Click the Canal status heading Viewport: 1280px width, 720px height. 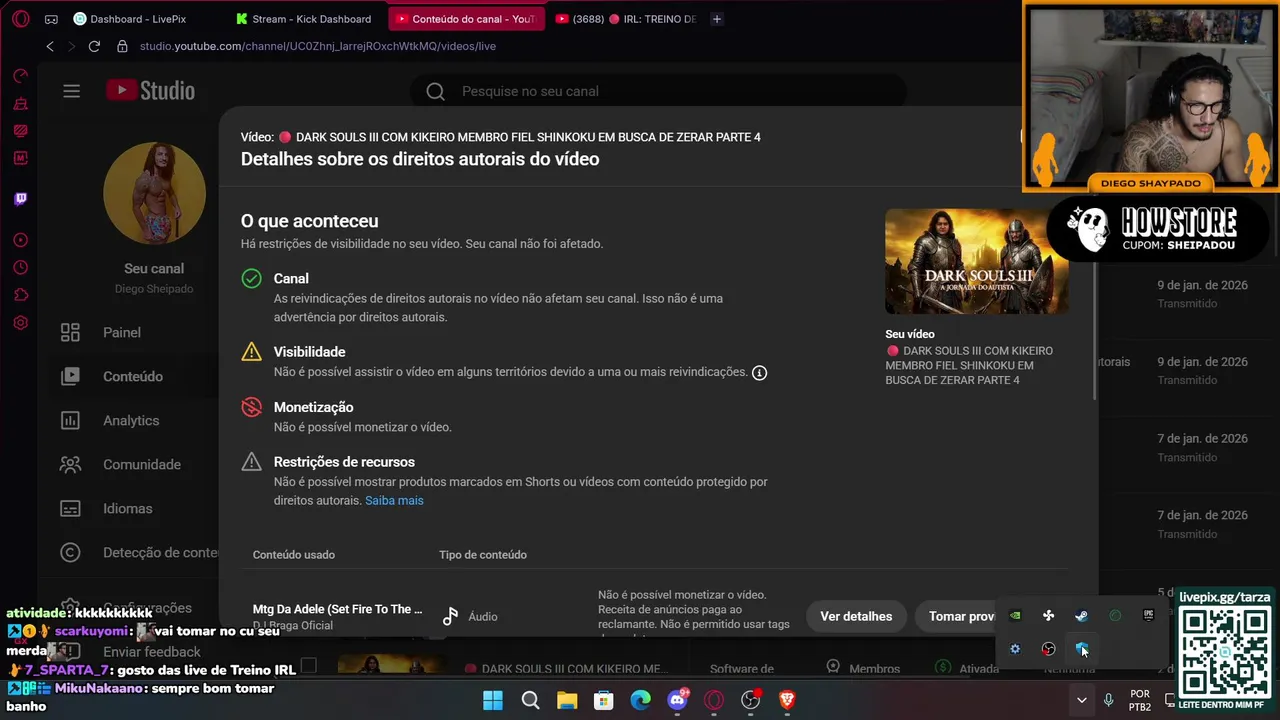click(291, 278)
